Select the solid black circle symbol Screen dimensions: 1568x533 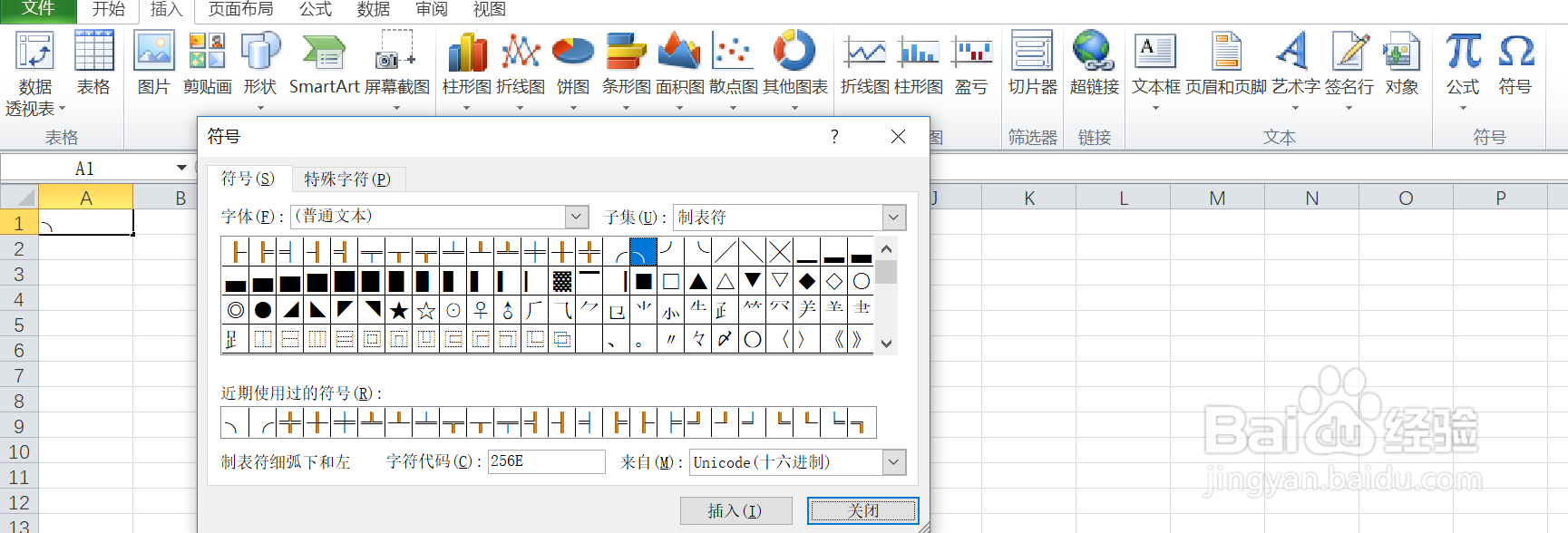[263, 311]
